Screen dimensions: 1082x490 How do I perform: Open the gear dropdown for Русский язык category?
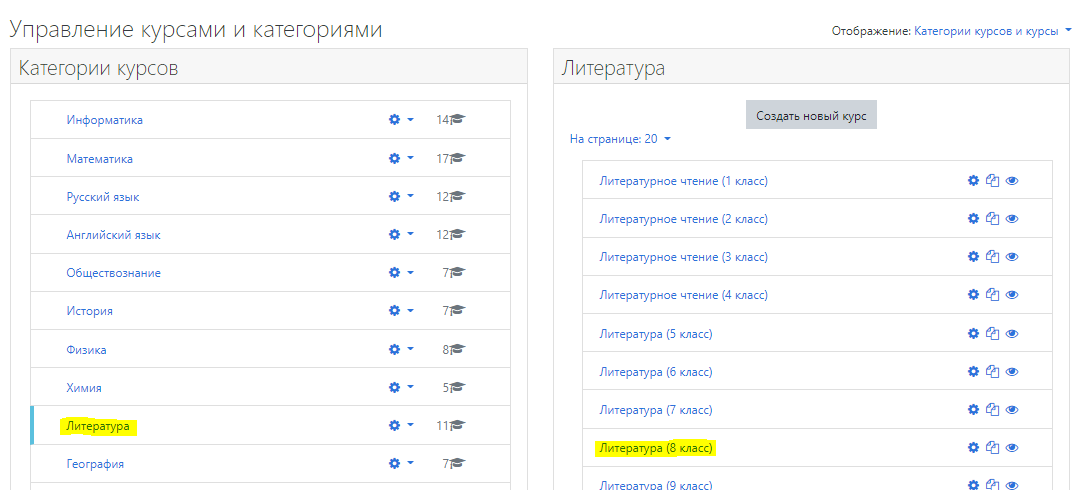(400, 197)
